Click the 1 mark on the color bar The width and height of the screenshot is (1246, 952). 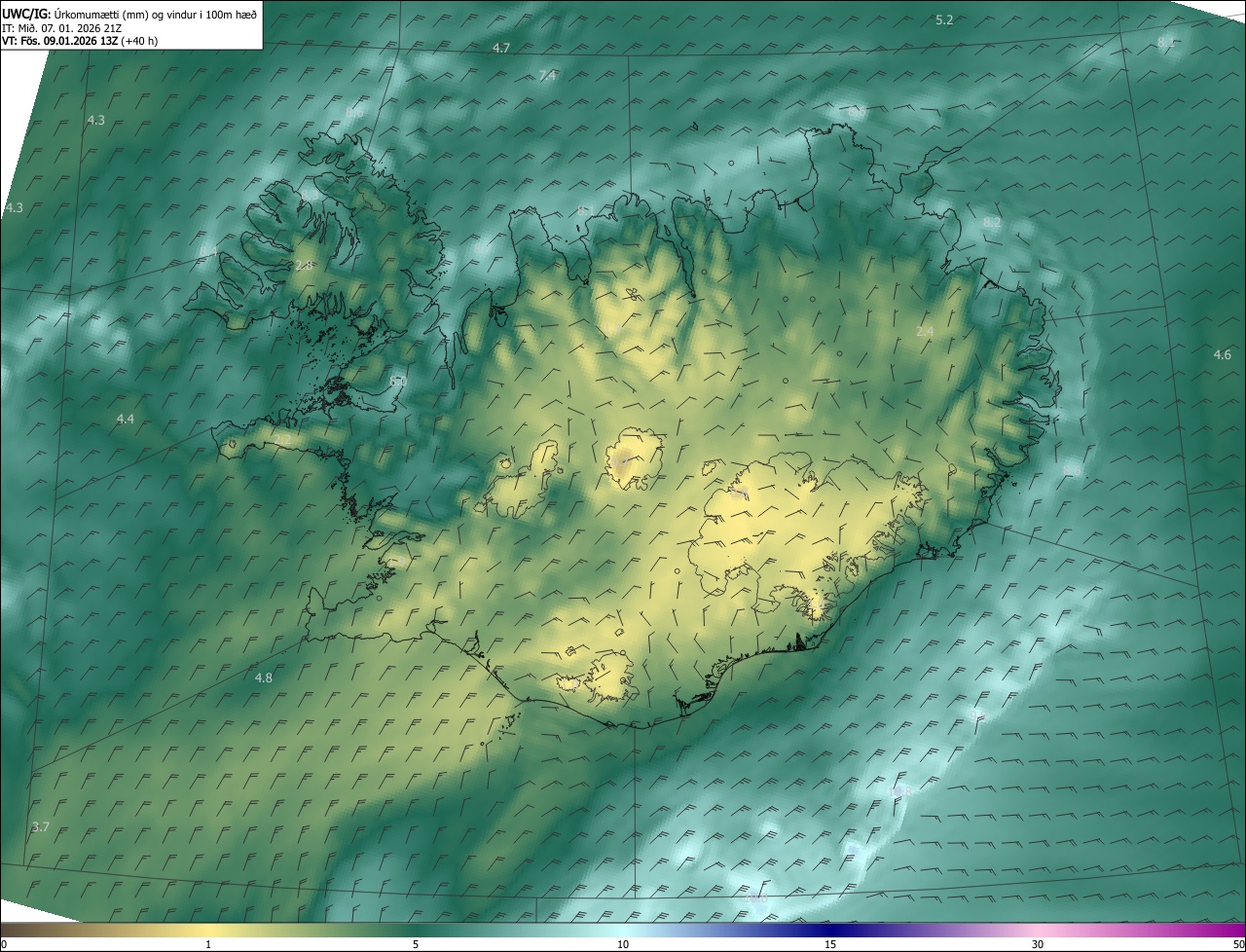pos(208,944)
